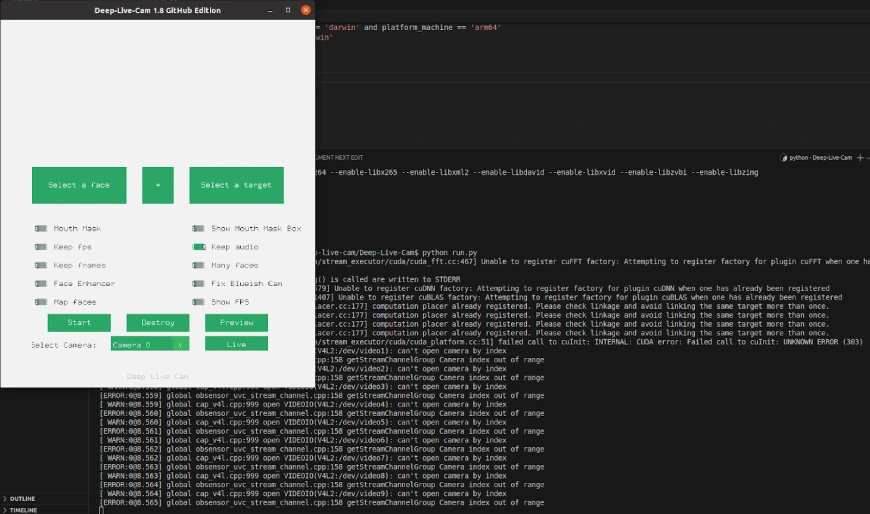Click the 'python run.py' terminal command
Viewport: 870px width, 514px height.
coord(449,253)
